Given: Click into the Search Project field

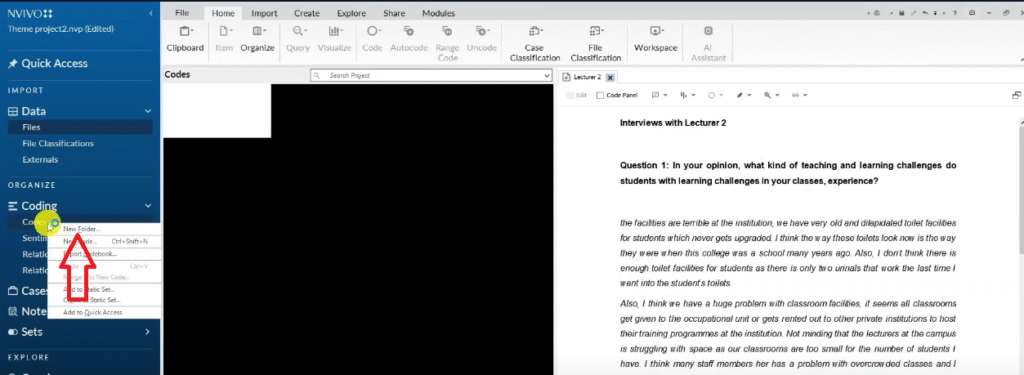Looking at the screenshot, I should click(x=431, y=76).
